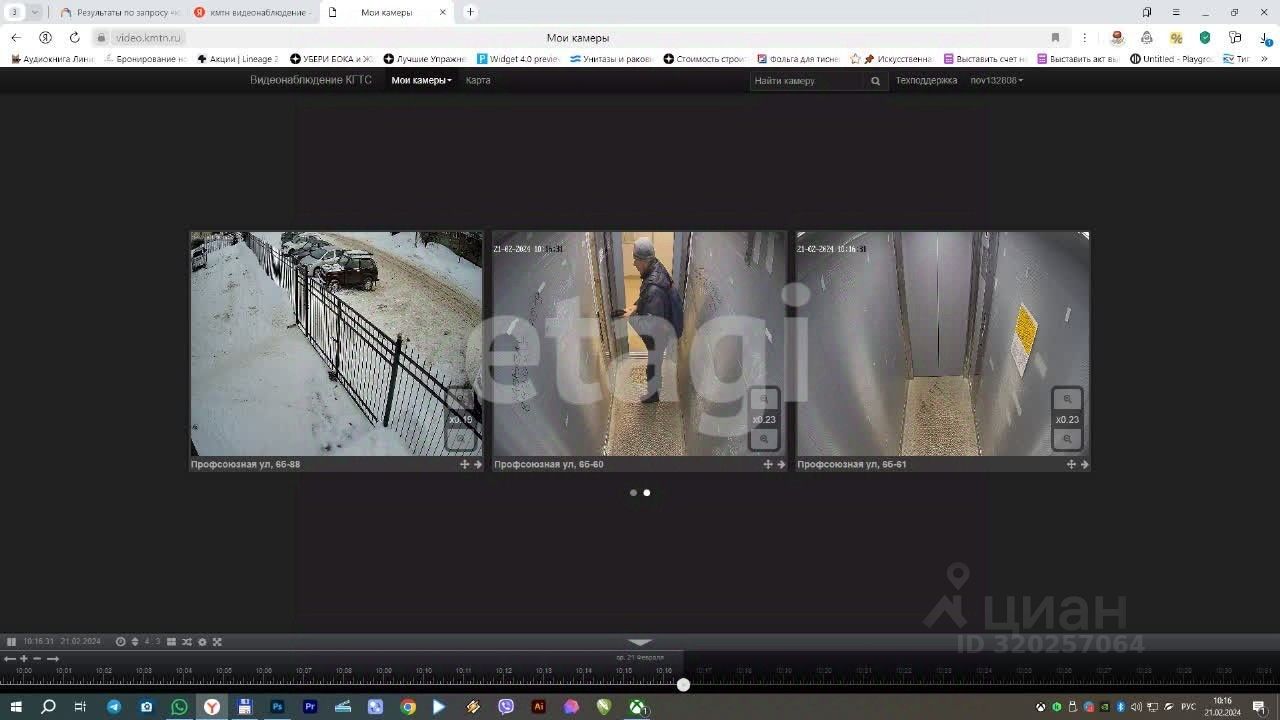The height and width of the screenshot is (720, 1280).
Task: Collapse the timeline using the triangle handle
Action: [640, 642]
